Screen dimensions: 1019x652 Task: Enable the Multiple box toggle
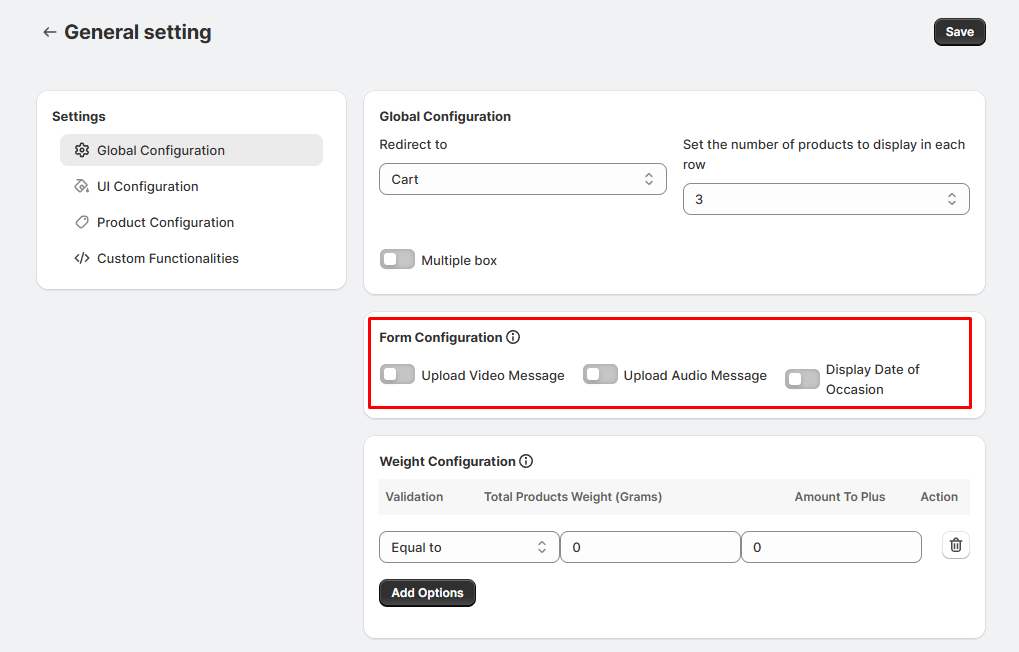click(397, 260)
